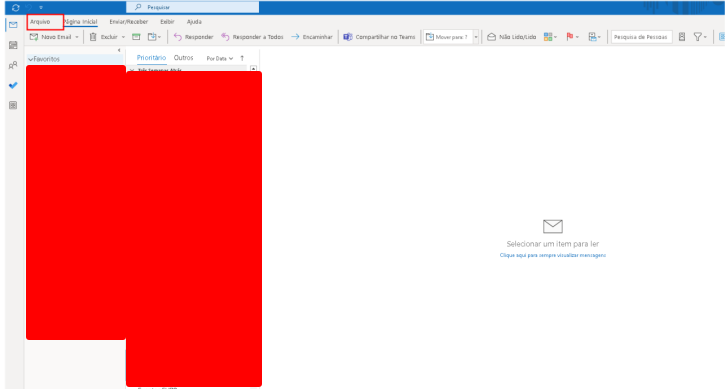This screenshot has height=389, width=725.
Task: Click the Send/Receive sync icon in title bar
Action: [x=15, y=7]
